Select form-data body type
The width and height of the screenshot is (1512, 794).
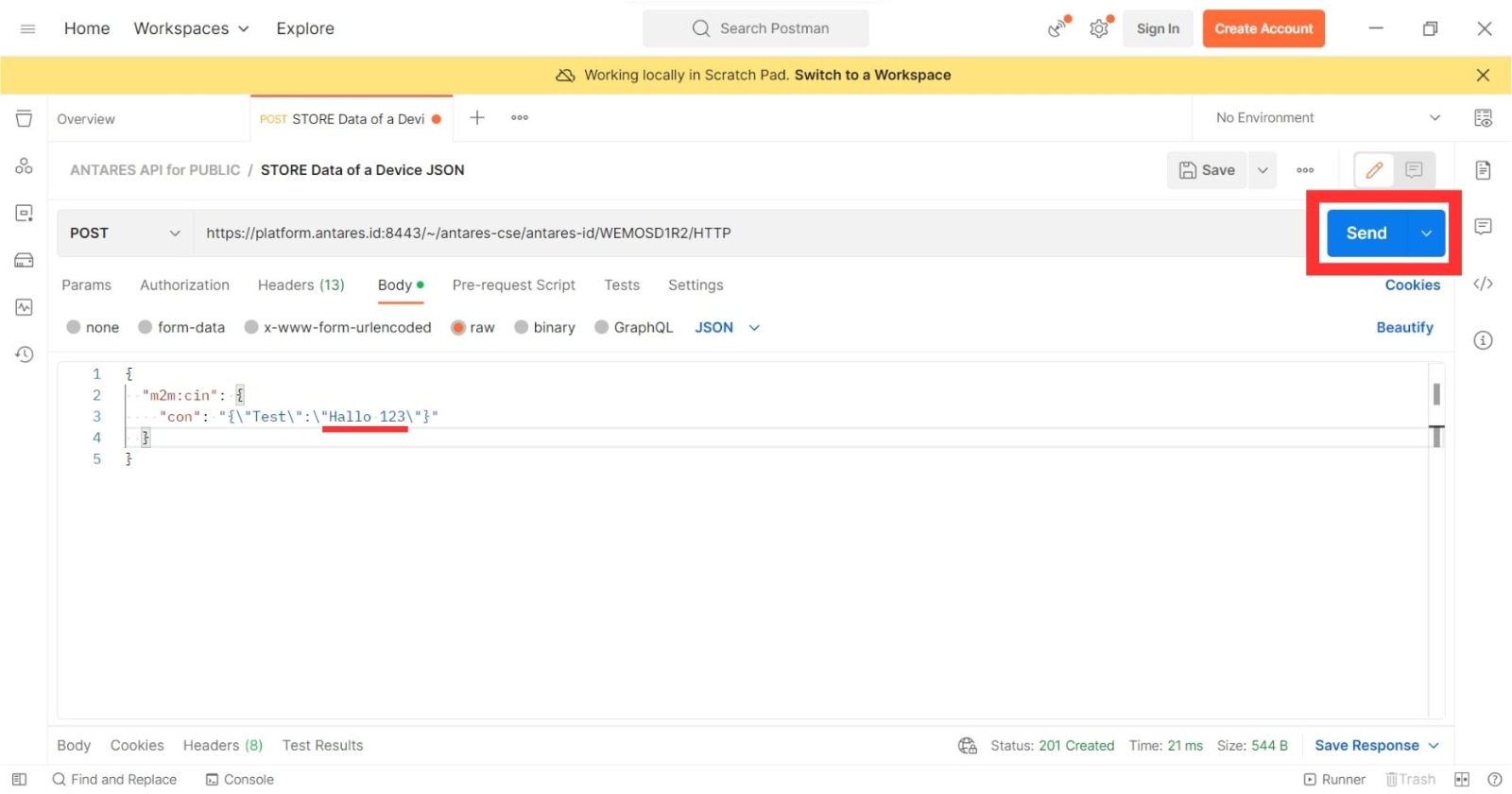[x=181, y=327]
